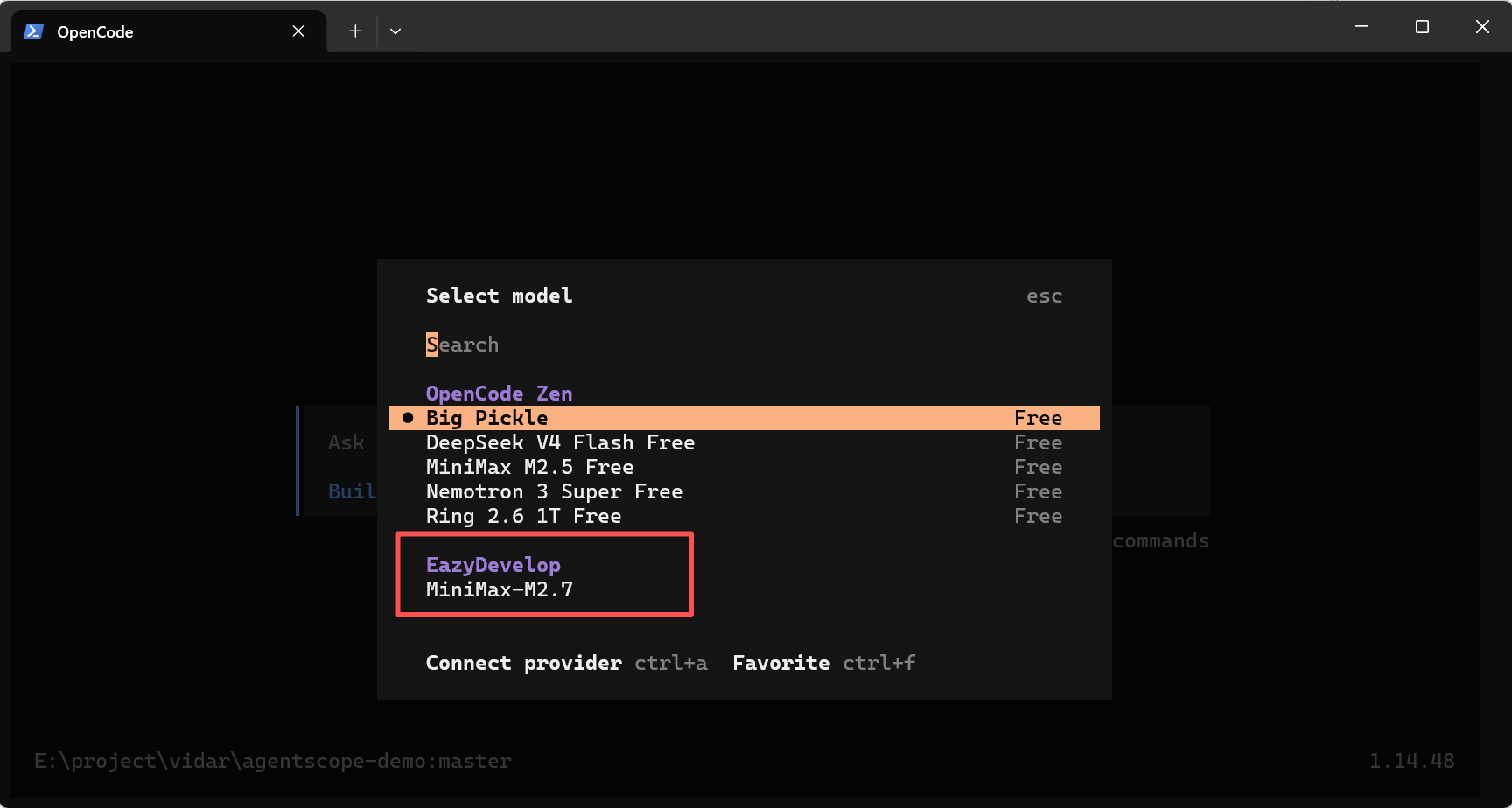The height and width of the screenshot is (808, 1512).
Task: Close the terminal window
Action: [x=1482, y=27]
